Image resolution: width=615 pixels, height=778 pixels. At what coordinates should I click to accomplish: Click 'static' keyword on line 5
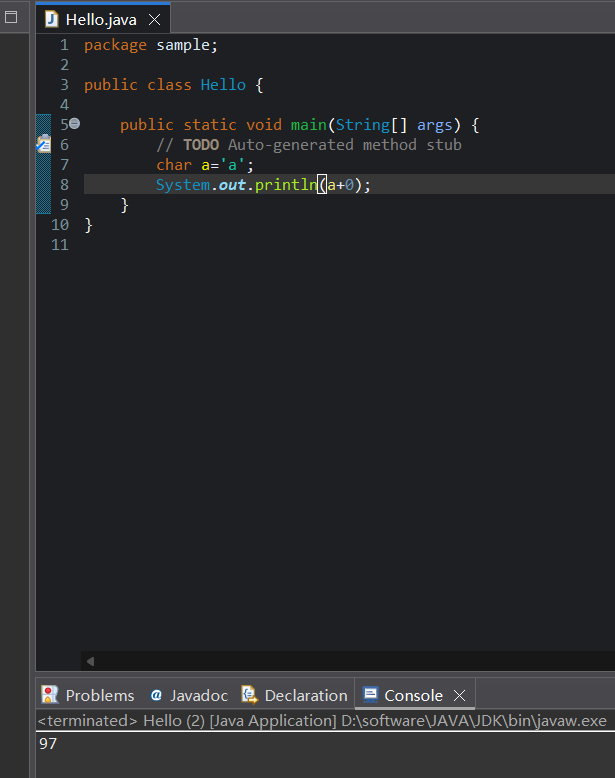pos(210,125)
